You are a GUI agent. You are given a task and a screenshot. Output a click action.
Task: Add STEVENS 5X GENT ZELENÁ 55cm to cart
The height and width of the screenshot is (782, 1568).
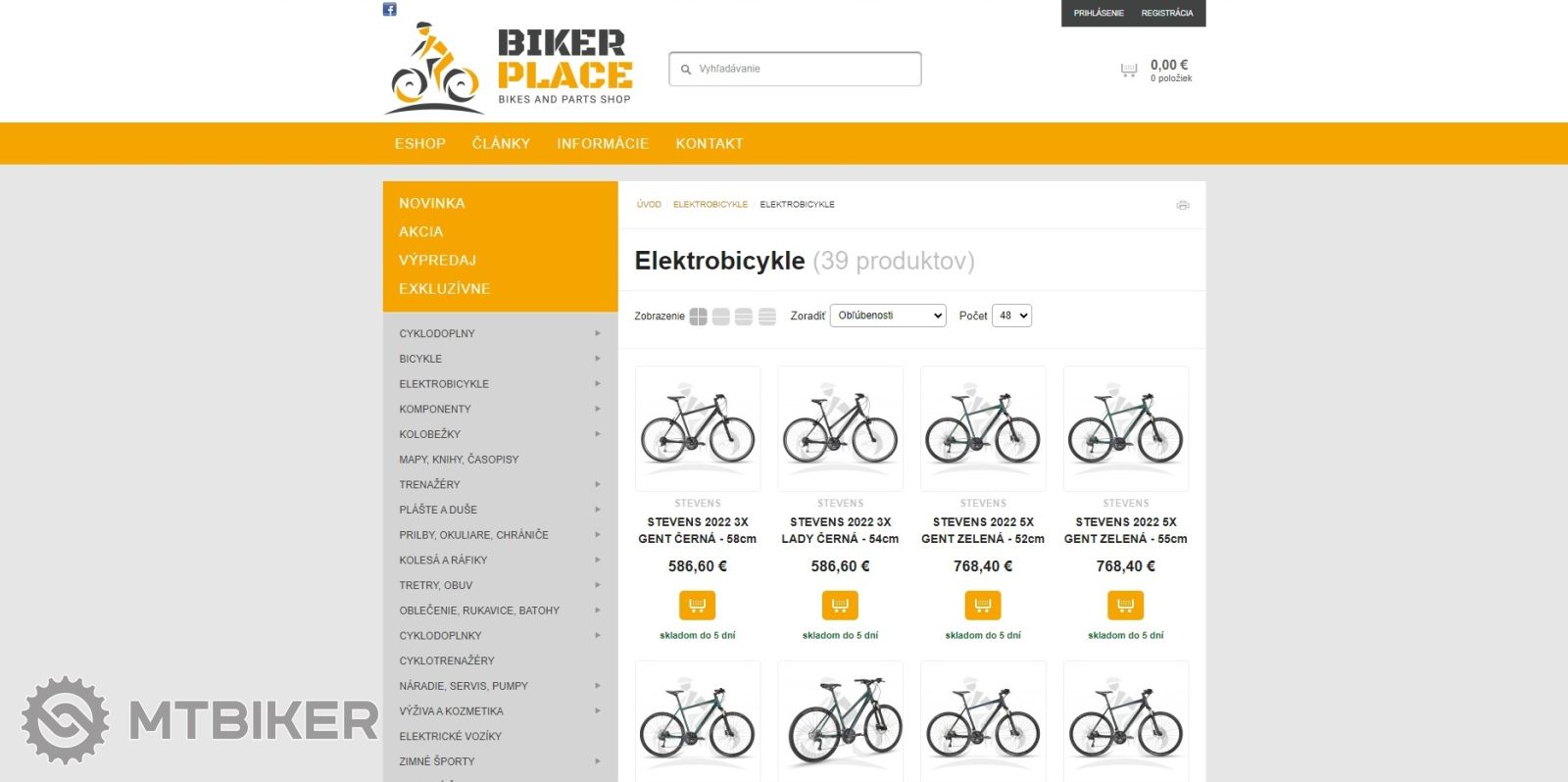pos(1125,605)
